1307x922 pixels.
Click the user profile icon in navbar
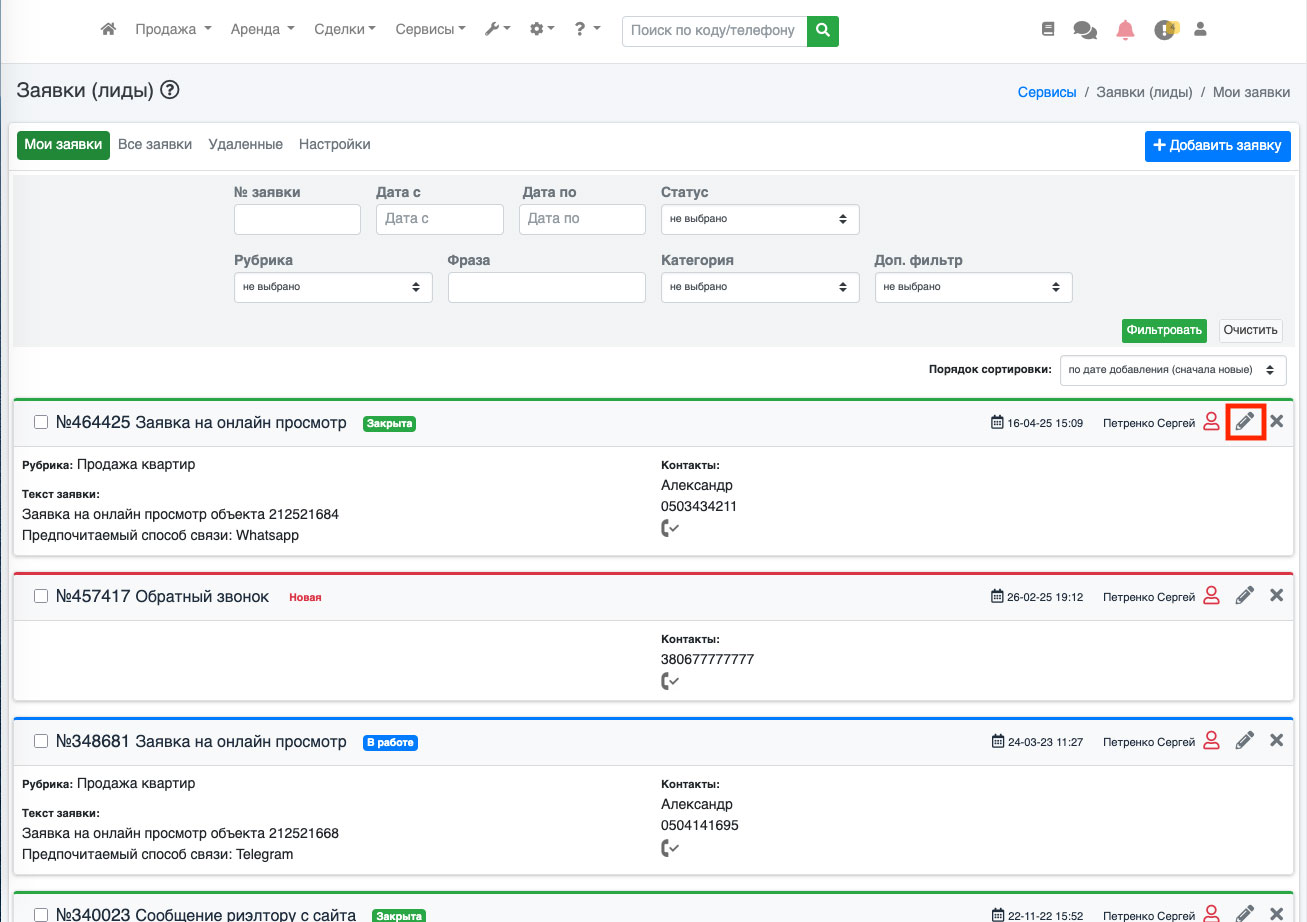1201,30
